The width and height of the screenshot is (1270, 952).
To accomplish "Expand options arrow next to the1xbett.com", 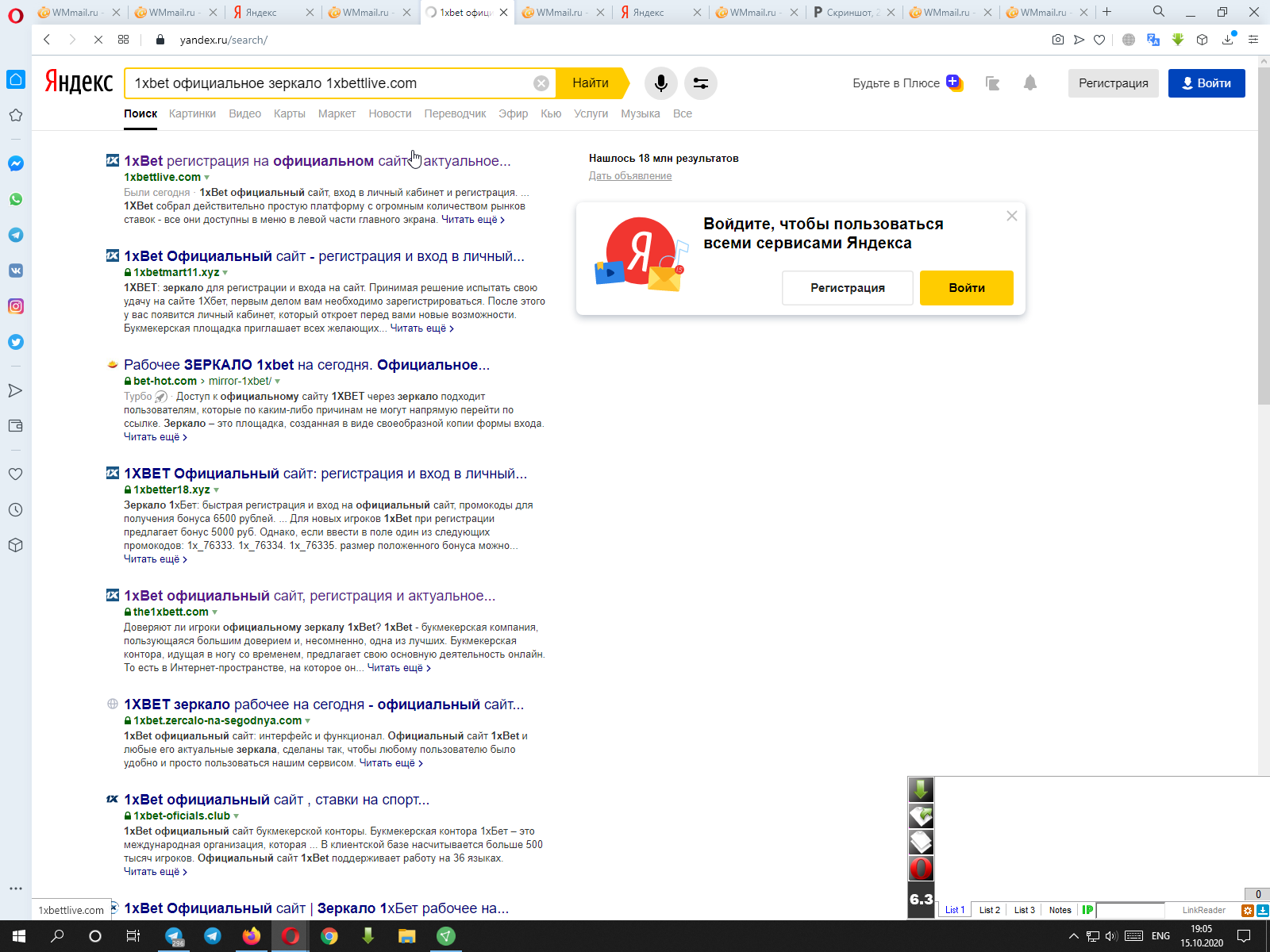I will (215, 612).
